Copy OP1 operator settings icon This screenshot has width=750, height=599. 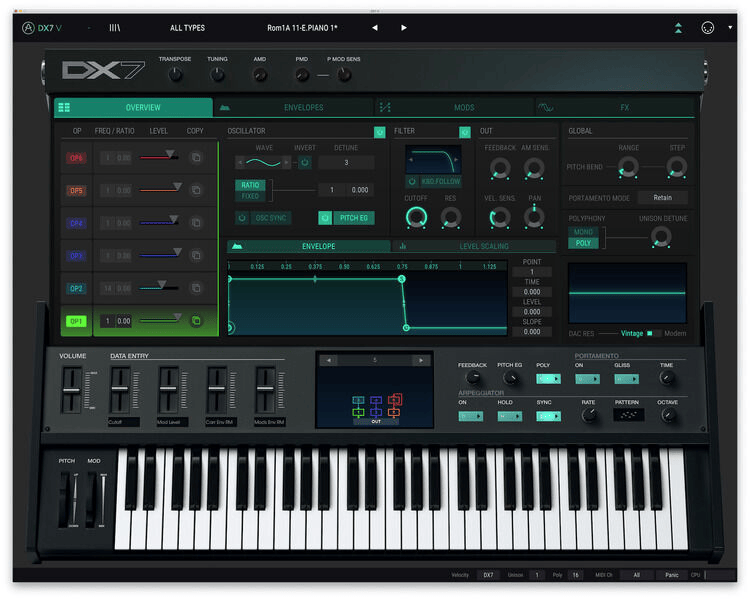196,321
